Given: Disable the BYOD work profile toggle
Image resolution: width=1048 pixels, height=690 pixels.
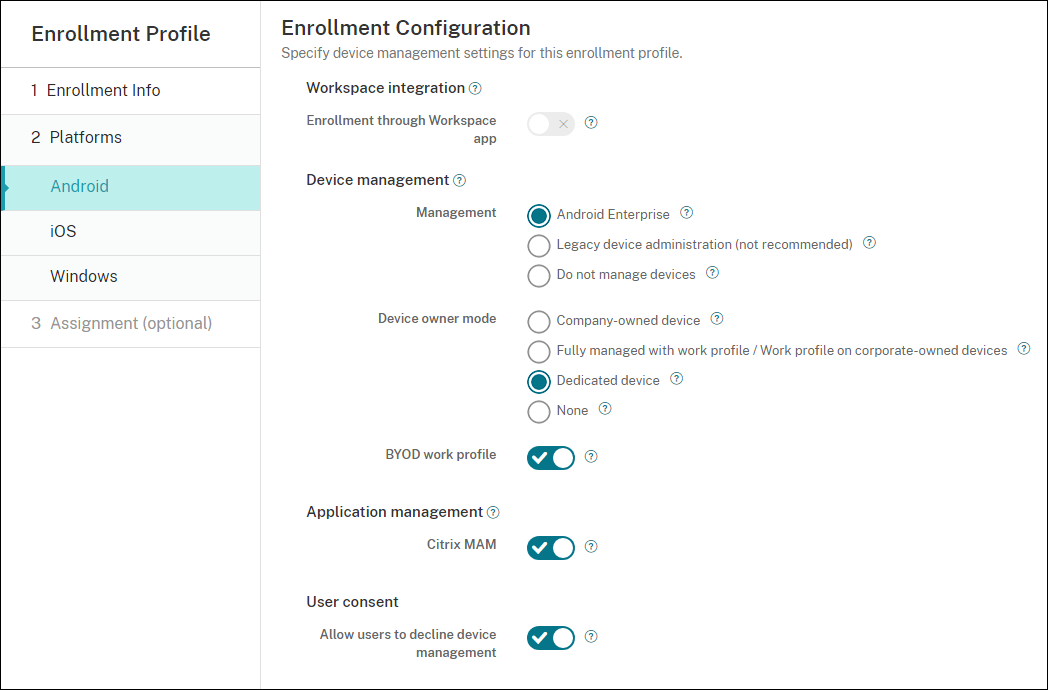Looking at the screenshot, I should [x=551, y=458].
